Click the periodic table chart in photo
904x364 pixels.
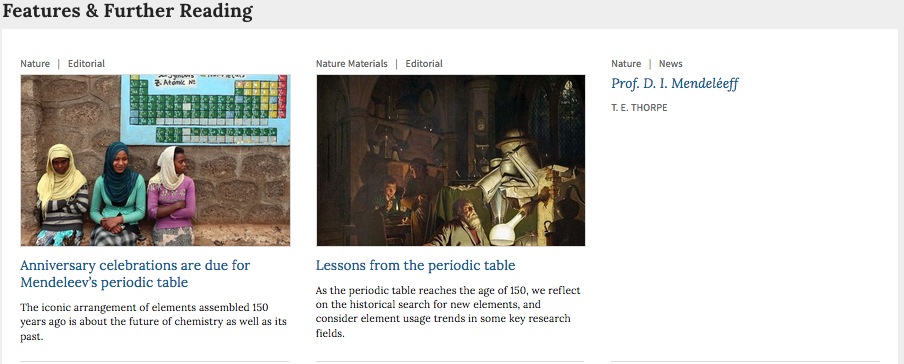[x=204, y=109]
